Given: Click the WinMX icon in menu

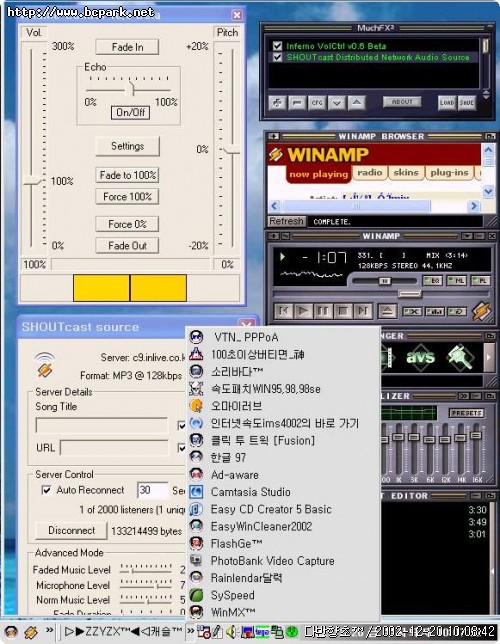Looking at the screenshot, I should point(196,612).
